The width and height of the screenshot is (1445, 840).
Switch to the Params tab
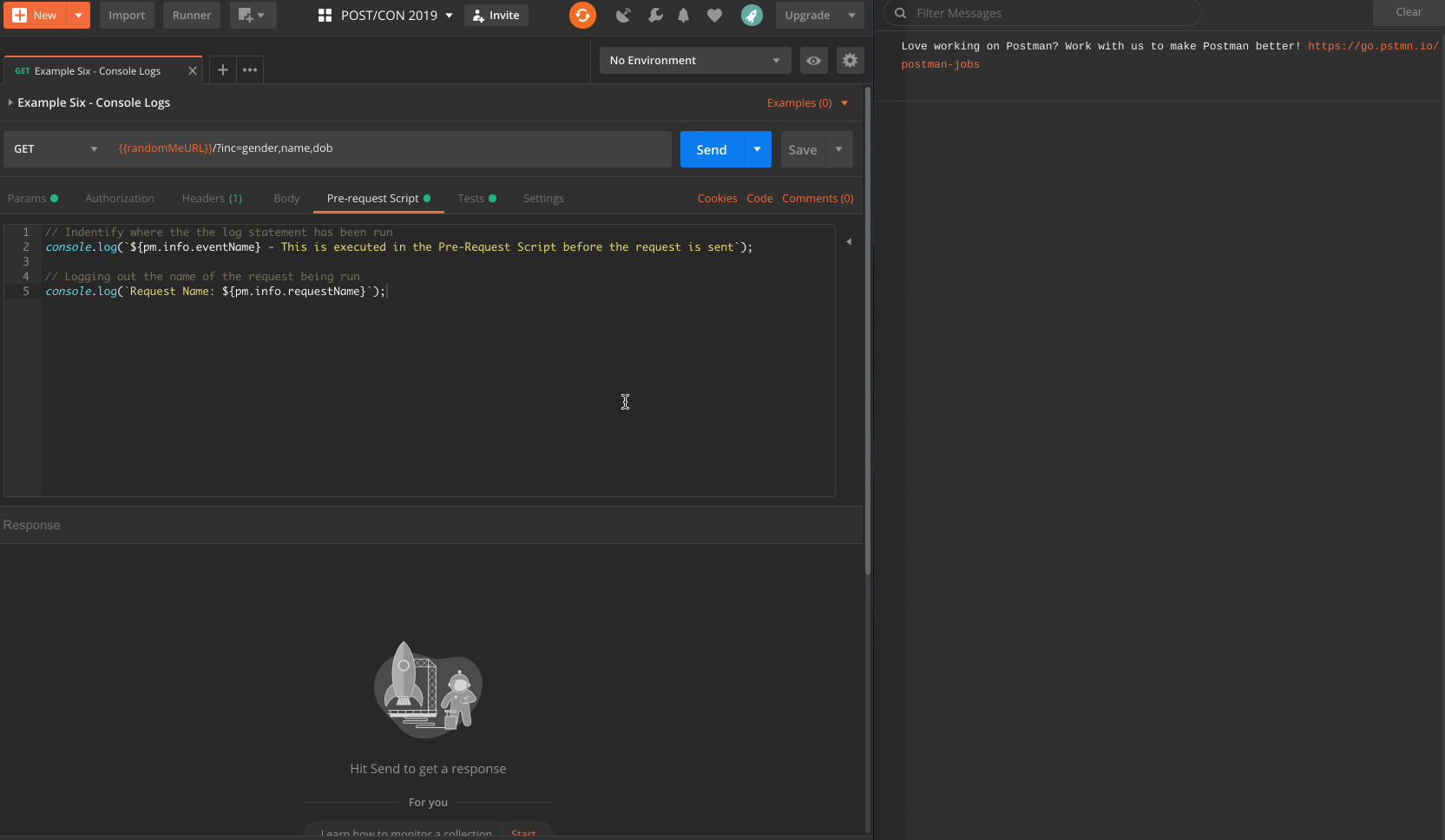(x=33, y=198)
